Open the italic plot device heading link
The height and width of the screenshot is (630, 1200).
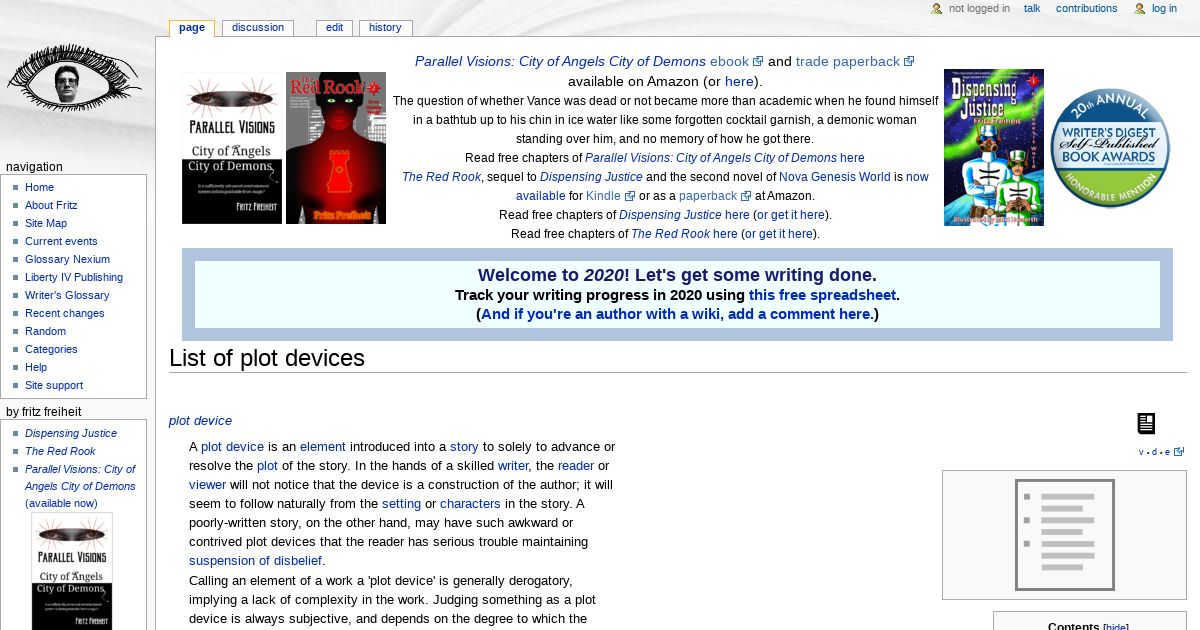200,421
